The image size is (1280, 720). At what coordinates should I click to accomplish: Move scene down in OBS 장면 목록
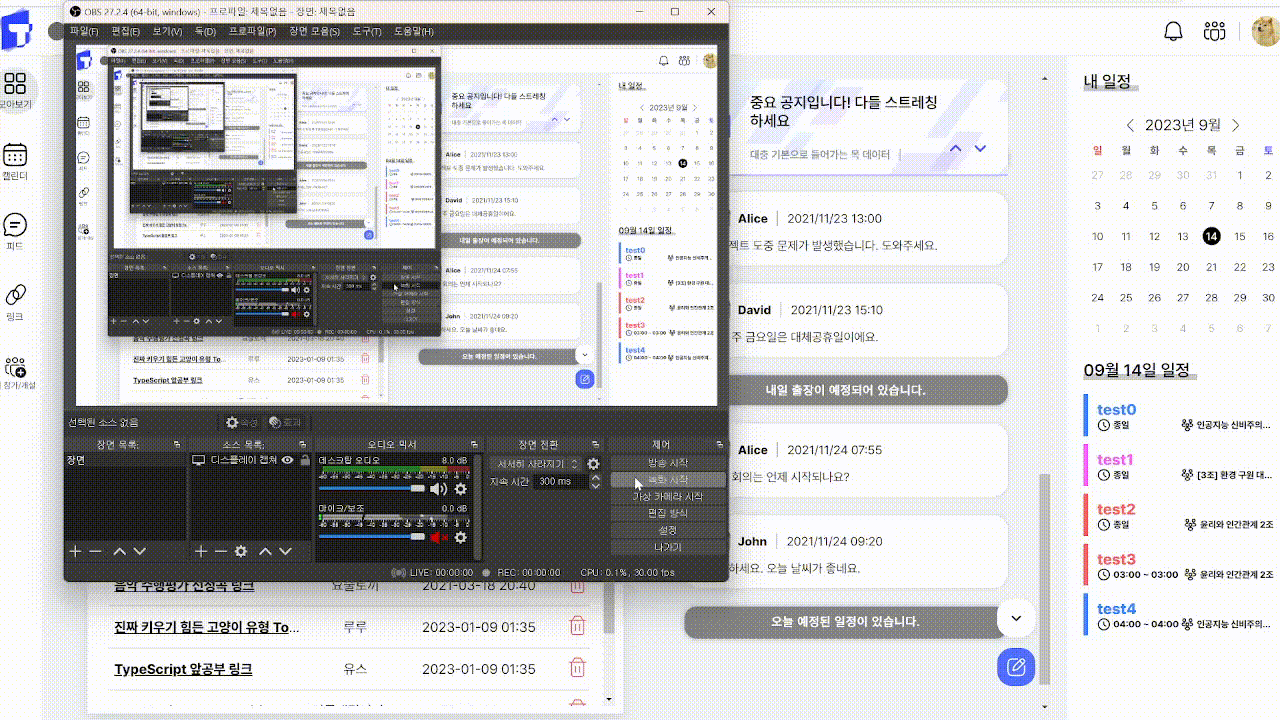[140, 551]
